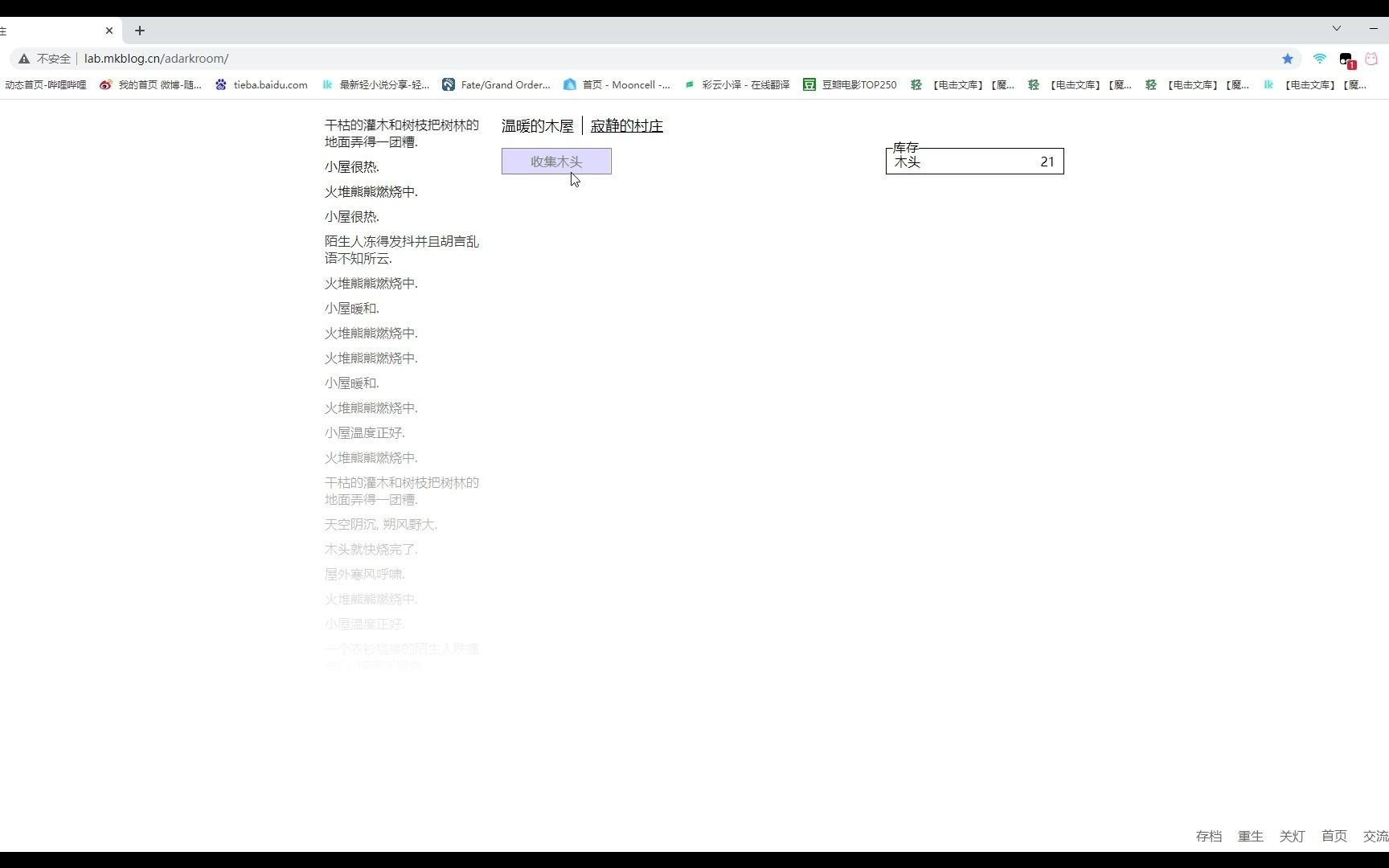1389x868 pixels.
Task: Click the bookmark star icon
Action: click(1288, 59)
